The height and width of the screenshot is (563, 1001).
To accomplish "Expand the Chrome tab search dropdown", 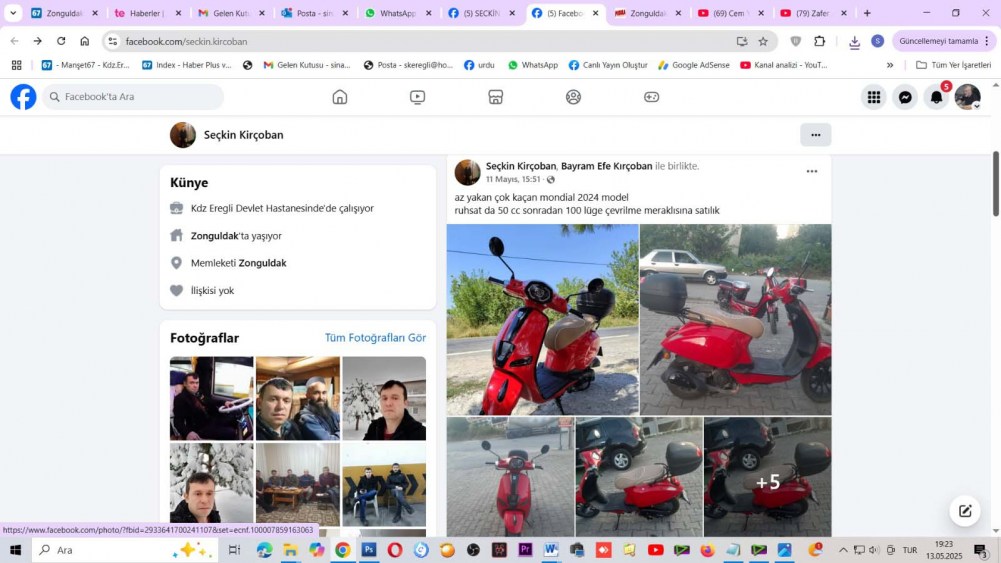I will pyautogui.click(x=13, y=13).
